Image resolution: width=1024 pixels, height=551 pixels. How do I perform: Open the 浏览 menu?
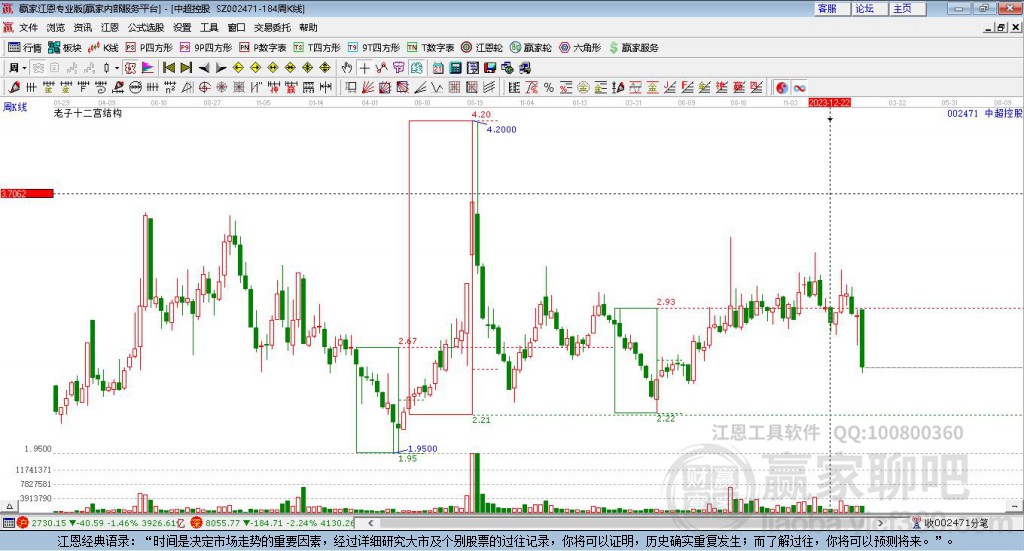tap(56, 27)
